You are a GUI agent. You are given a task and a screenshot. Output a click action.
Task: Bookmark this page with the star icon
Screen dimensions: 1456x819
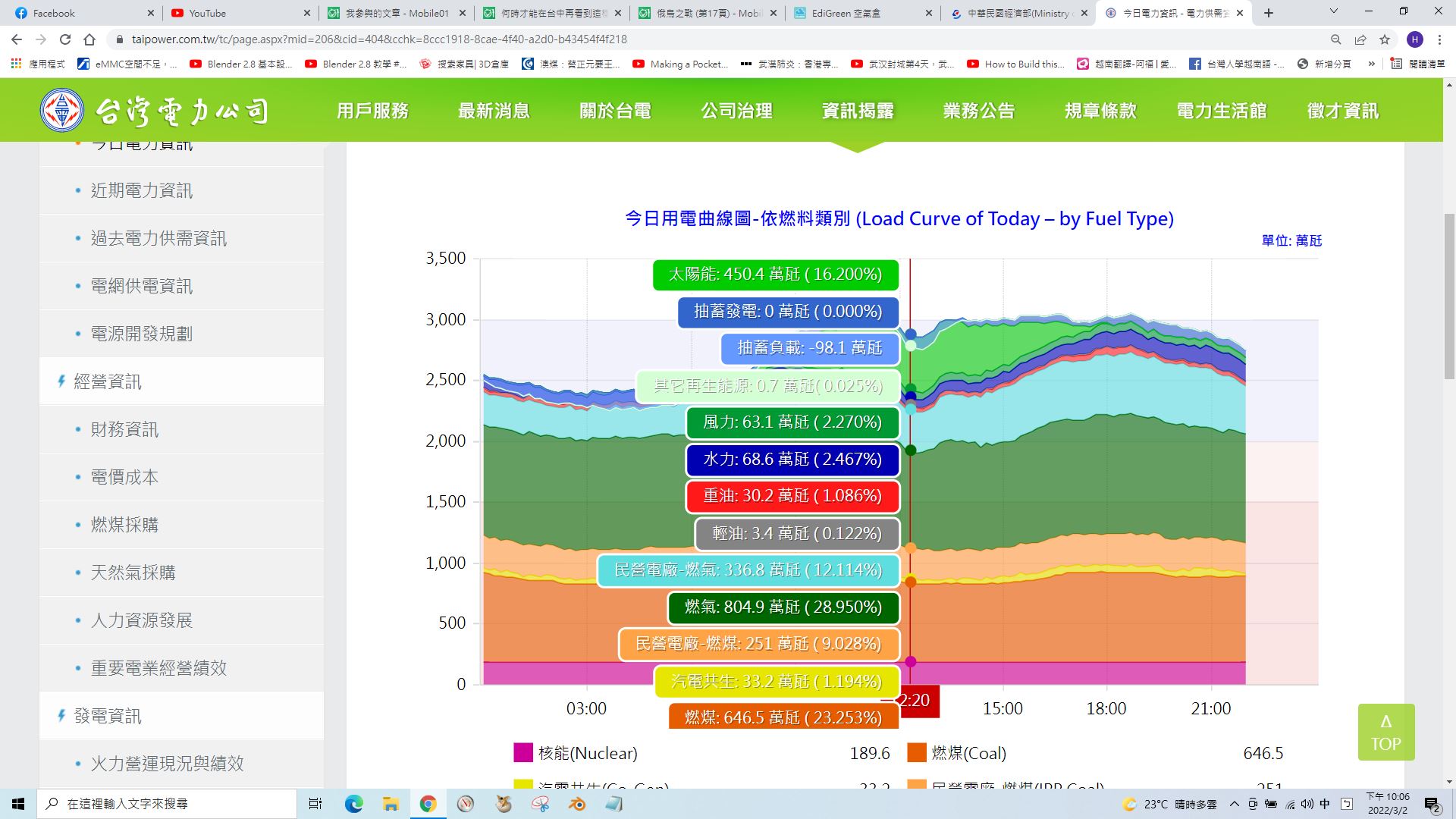tap(1385, 39)
